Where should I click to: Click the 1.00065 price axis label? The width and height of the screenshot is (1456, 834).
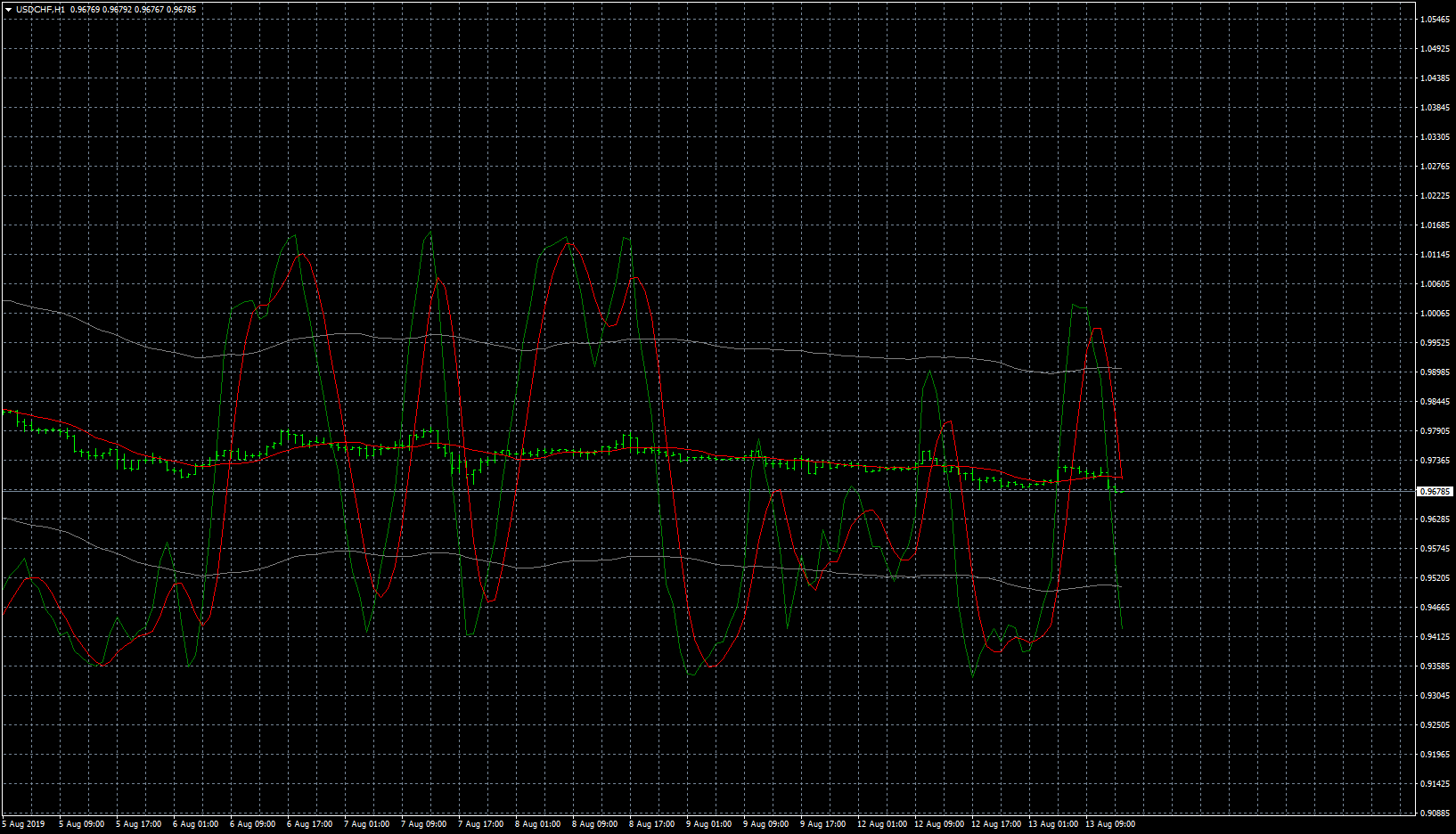[1435, 314]
